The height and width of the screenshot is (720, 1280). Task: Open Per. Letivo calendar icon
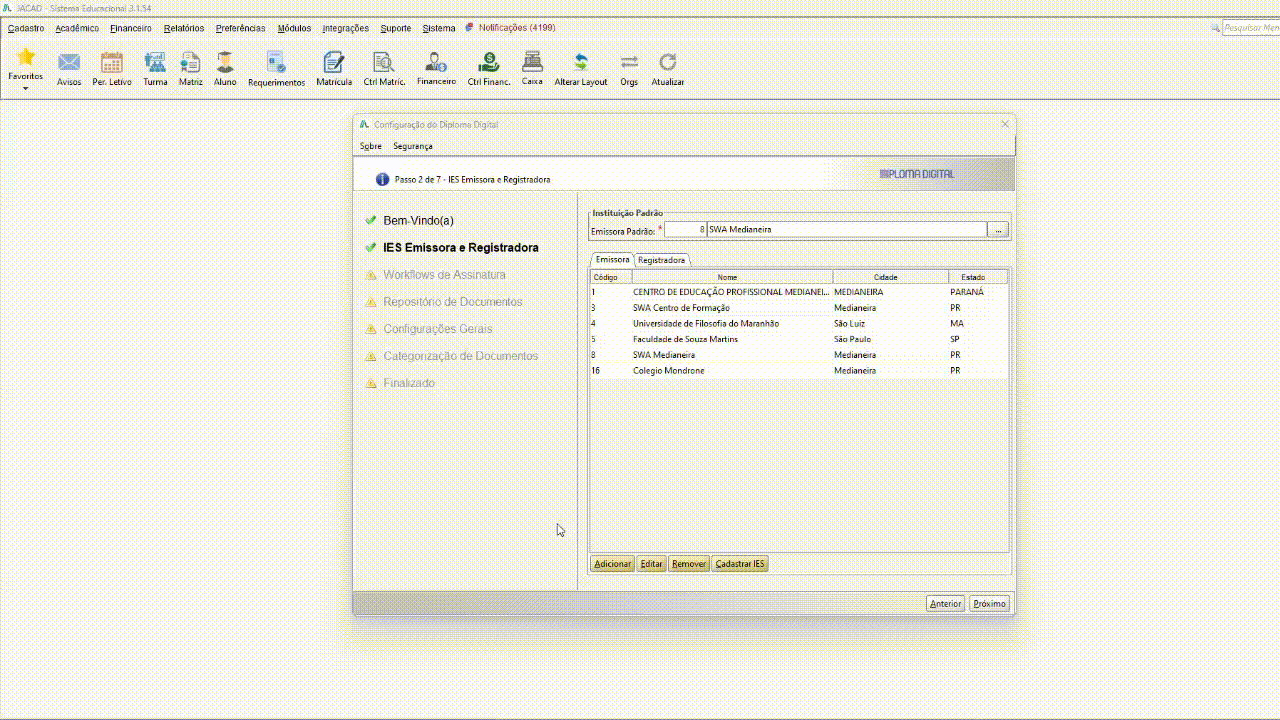[112, 63]
